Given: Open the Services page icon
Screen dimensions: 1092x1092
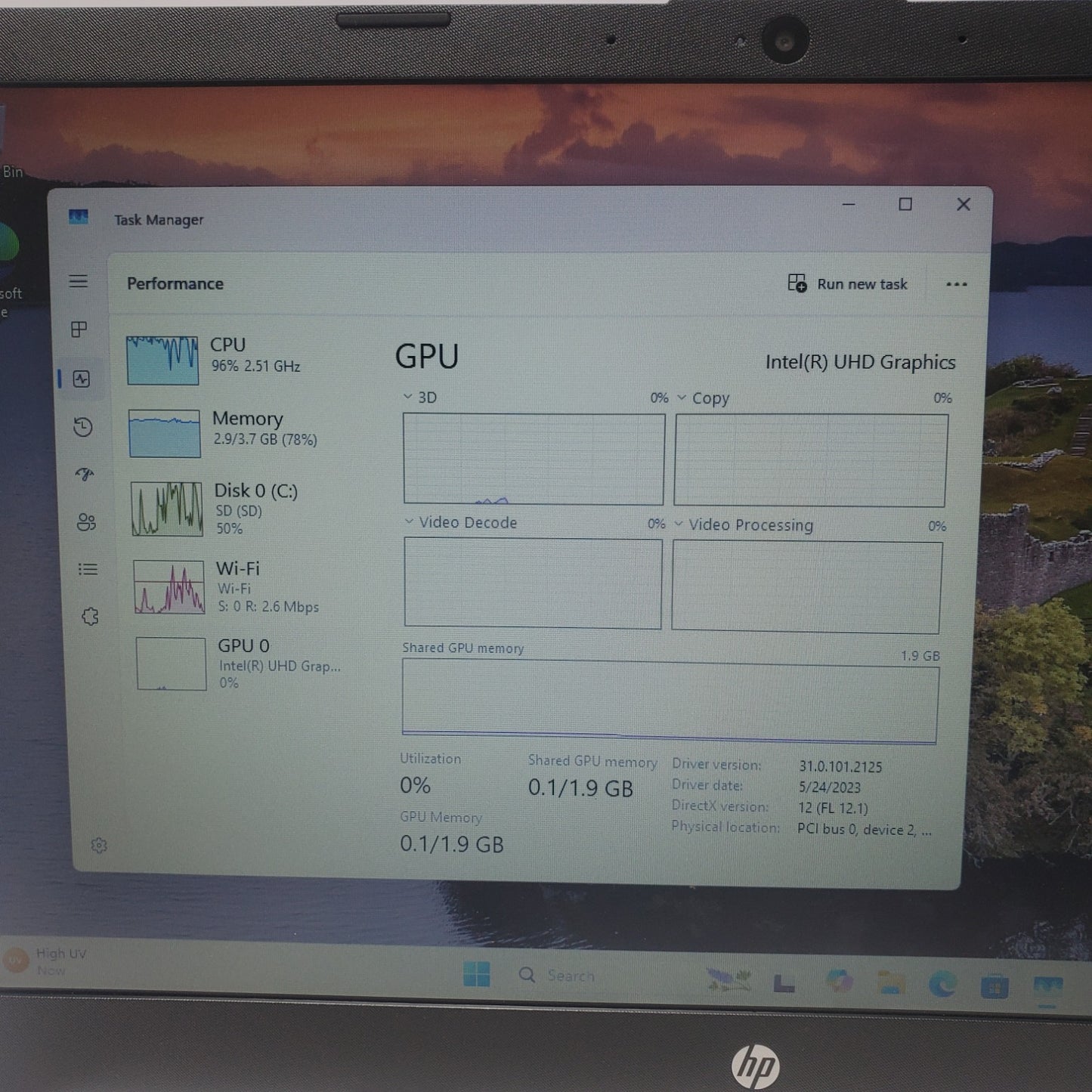Looking at the screenshot, I should (90, 617).
